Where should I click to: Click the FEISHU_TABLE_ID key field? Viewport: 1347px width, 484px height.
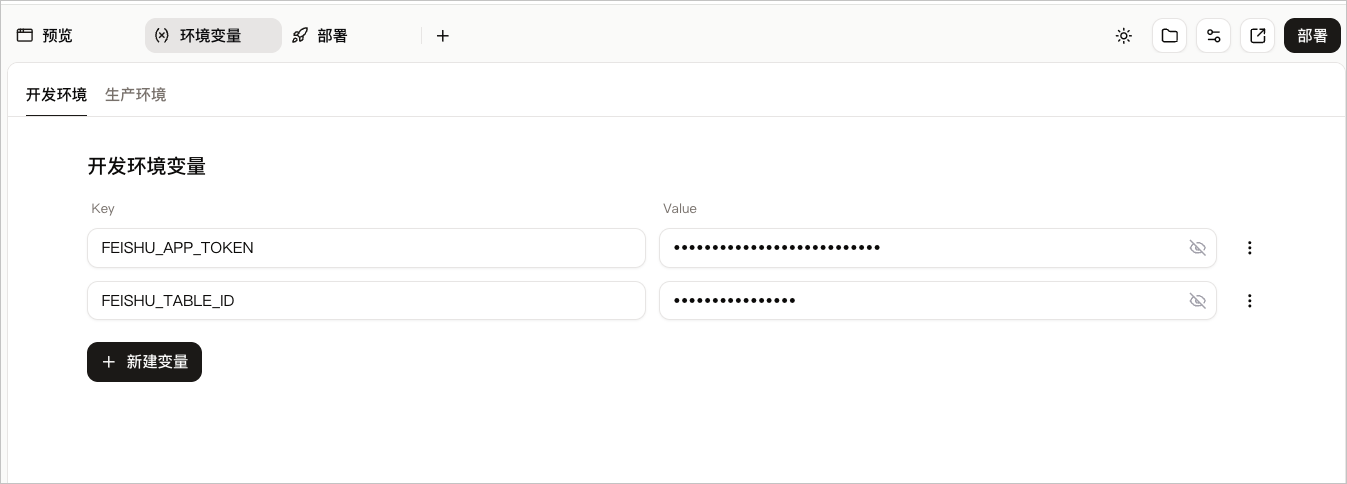pyautogui.click(x=366, y=301)
